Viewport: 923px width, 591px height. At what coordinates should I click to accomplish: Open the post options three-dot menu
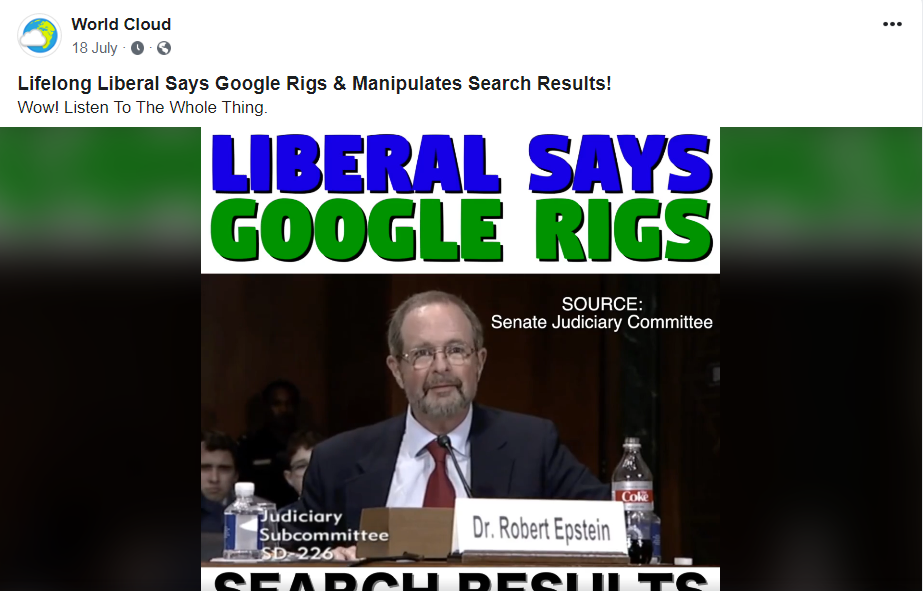pyautogui.click(x=892, y=24)
